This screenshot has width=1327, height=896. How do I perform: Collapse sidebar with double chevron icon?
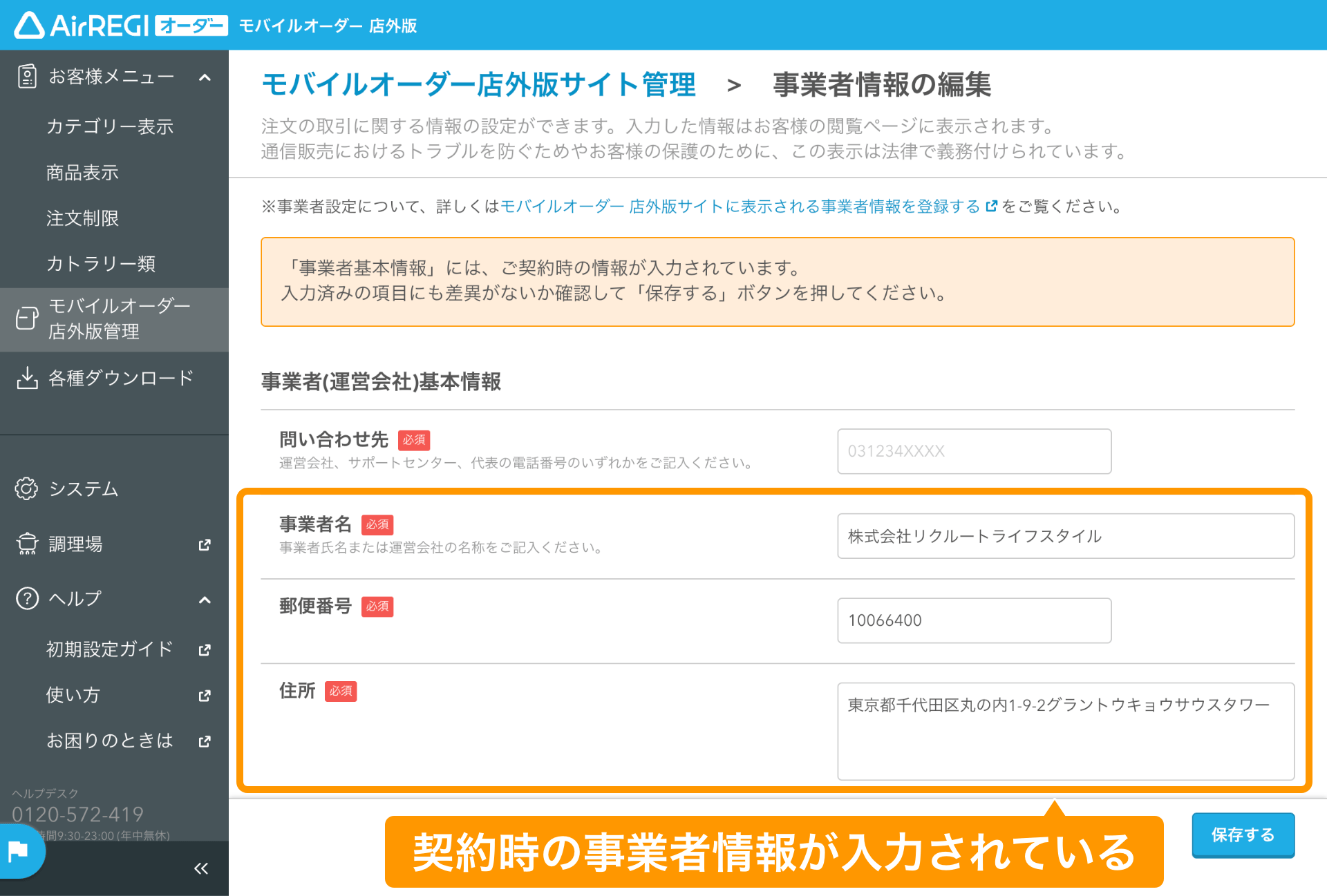tap(201, 868)
